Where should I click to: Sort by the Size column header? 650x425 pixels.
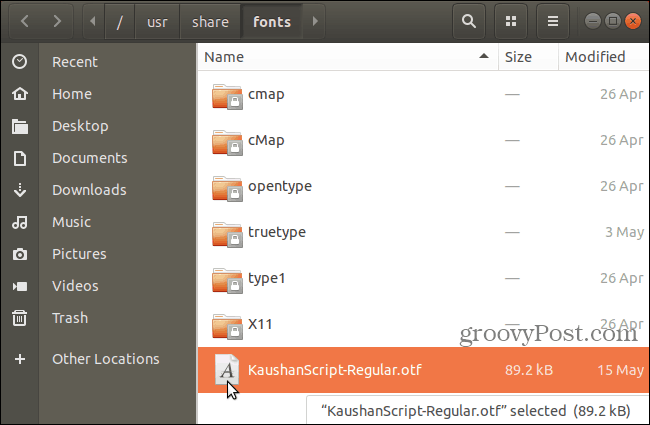pyautogui.click(x=528, y=57)
